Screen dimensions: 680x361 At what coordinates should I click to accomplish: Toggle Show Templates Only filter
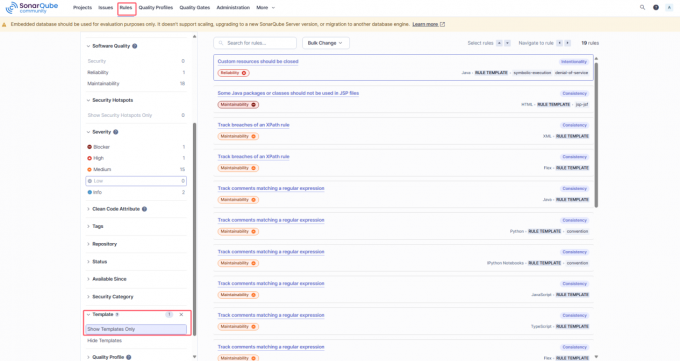136,329
